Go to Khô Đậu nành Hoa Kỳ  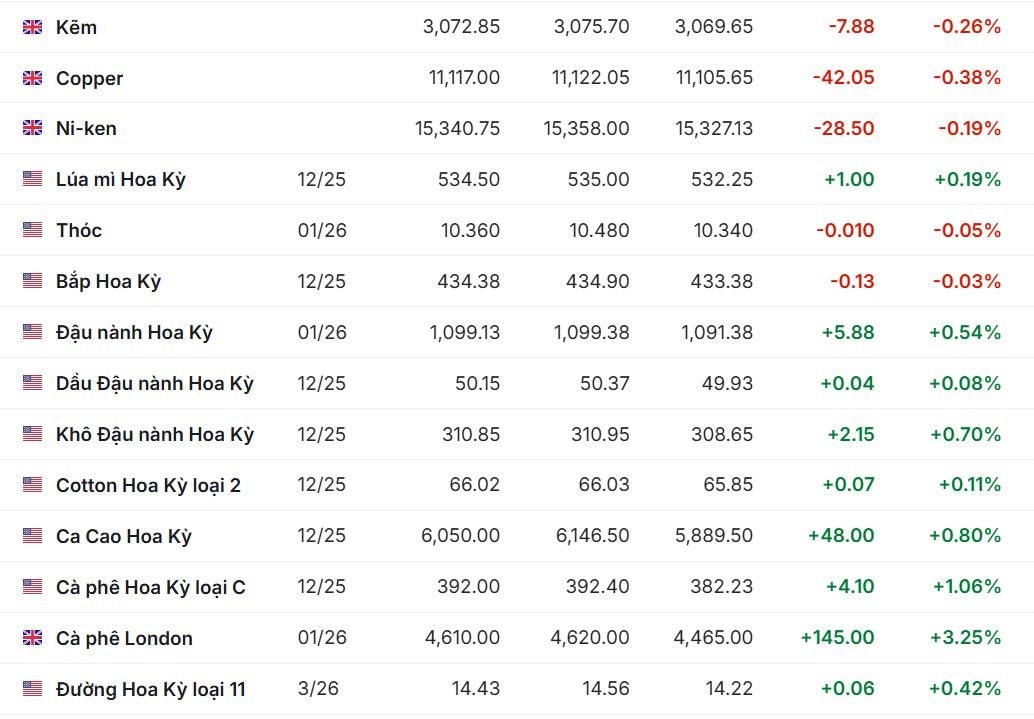pos(155,434)
